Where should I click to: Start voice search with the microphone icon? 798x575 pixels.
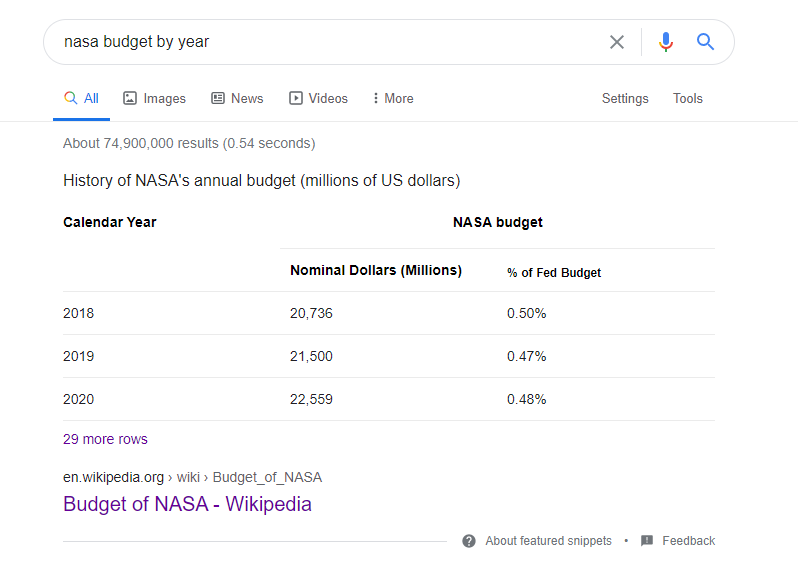(x=666, y=42)
